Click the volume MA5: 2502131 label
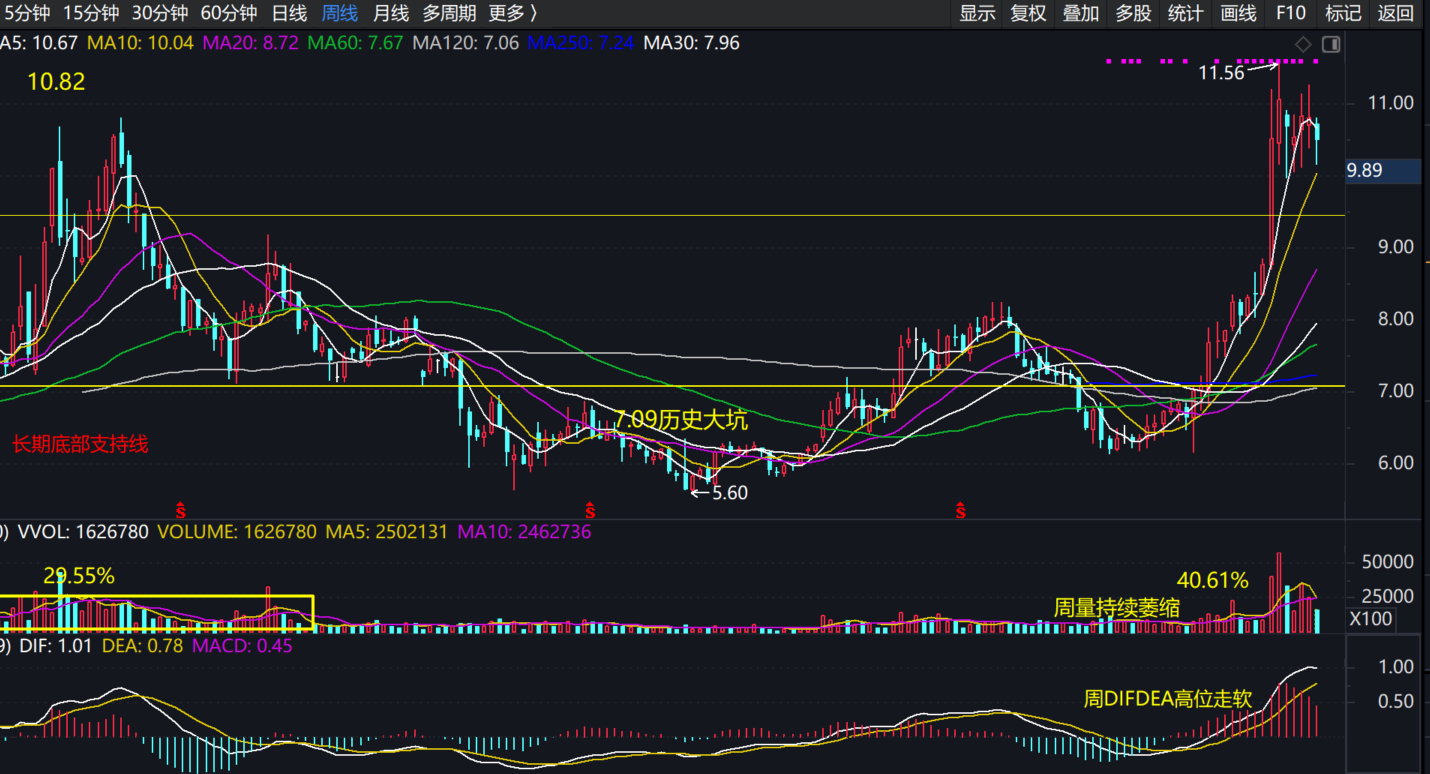 point(387,532)
